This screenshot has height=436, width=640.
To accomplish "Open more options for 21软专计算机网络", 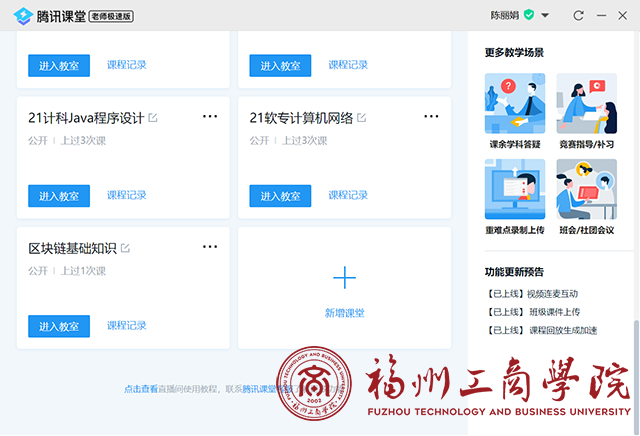I will tap(431, 117).
